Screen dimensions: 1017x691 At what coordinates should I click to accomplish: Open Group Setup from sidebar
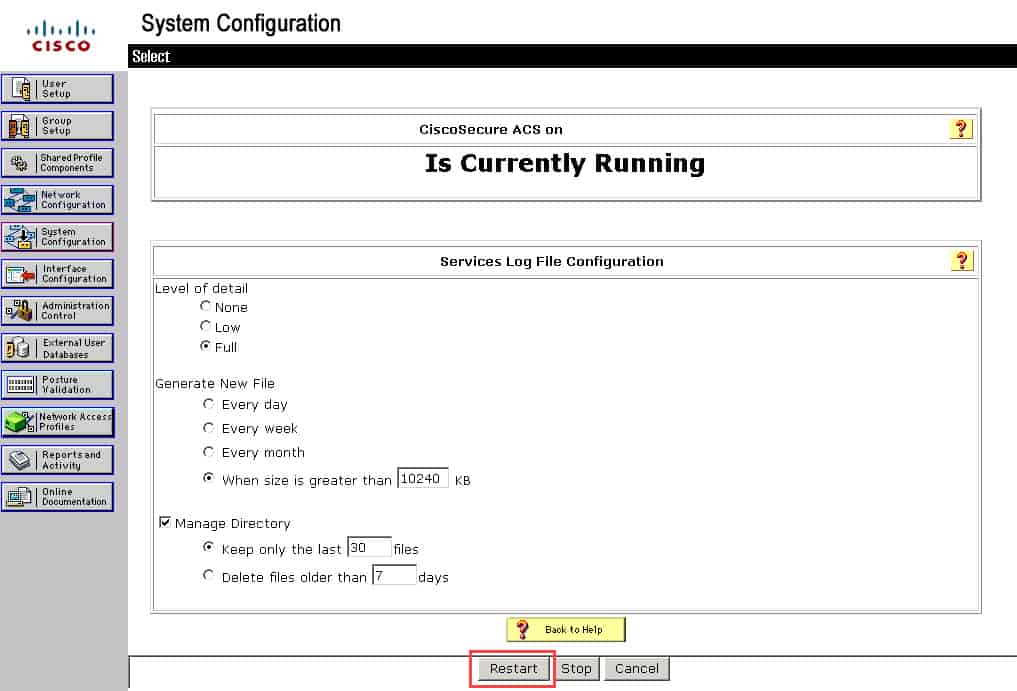tap(58, 126)
